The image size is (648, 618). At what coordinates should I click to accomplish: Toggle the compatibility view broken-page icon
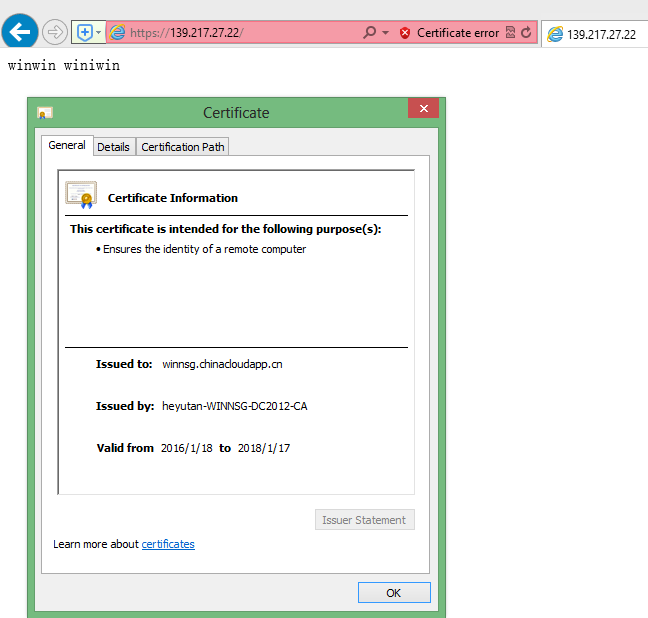pos(510,32)
